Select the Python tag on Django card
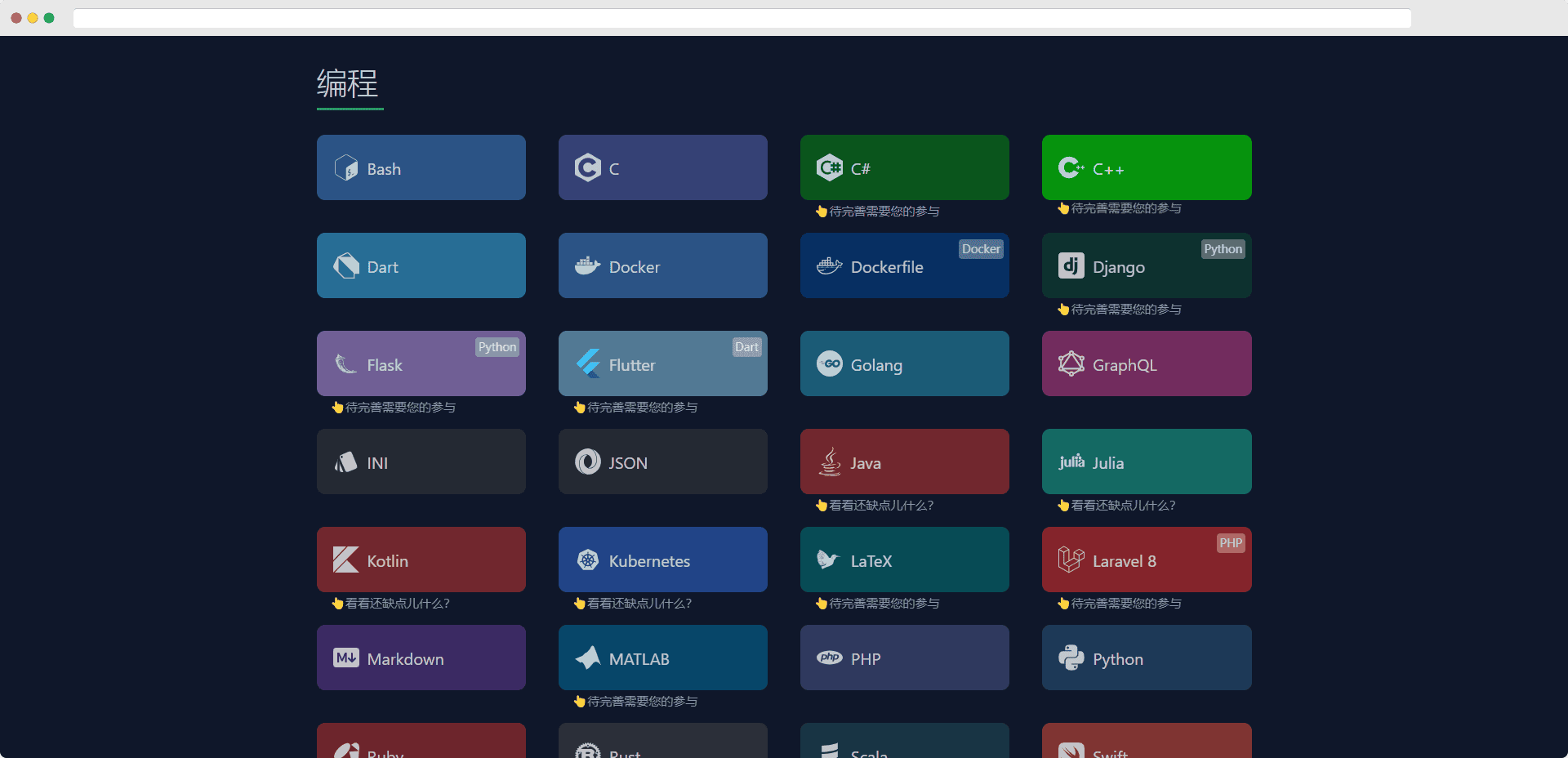 coord(1223,249)
